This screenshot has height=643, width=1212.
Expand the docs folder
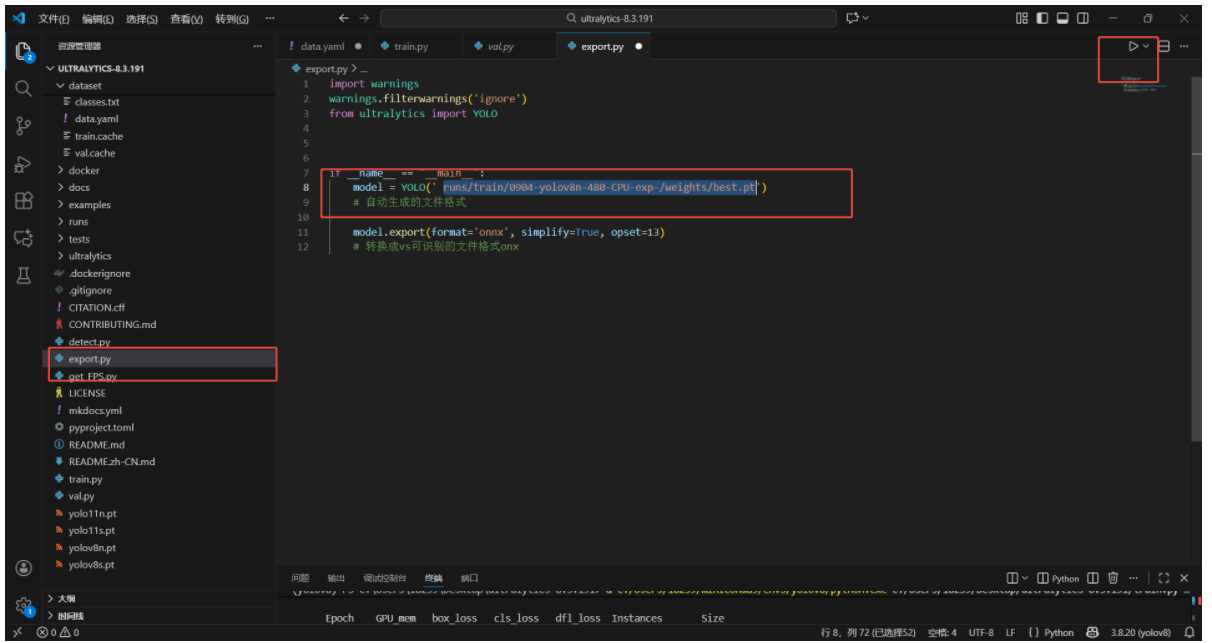point(160,187)
